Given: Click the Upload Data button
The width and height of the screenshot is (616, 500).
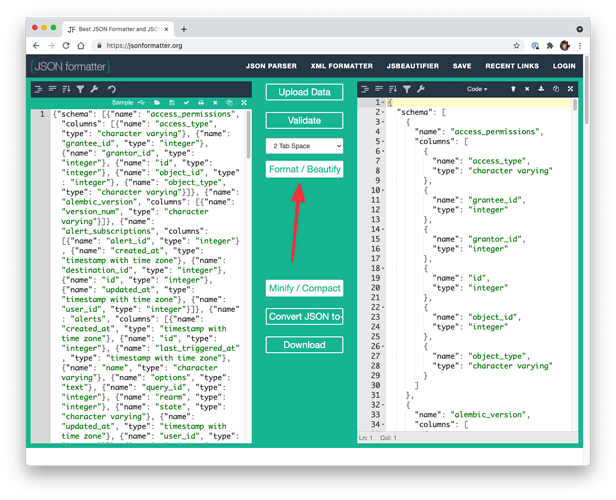Looking at the screenshot, I should click(304, 92).
